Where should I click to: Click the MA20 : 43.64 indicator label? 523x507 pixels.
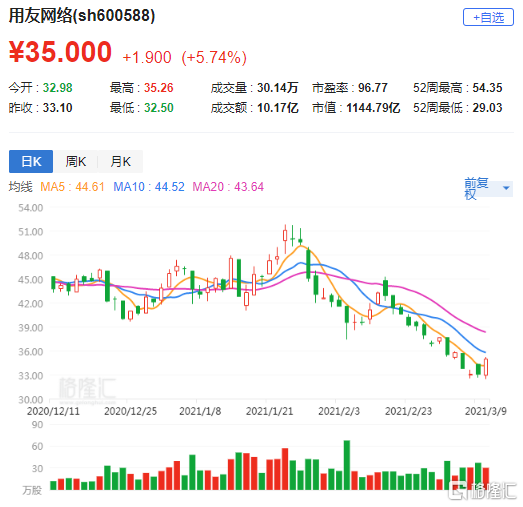pyautogui.click(x=228, y=186)
